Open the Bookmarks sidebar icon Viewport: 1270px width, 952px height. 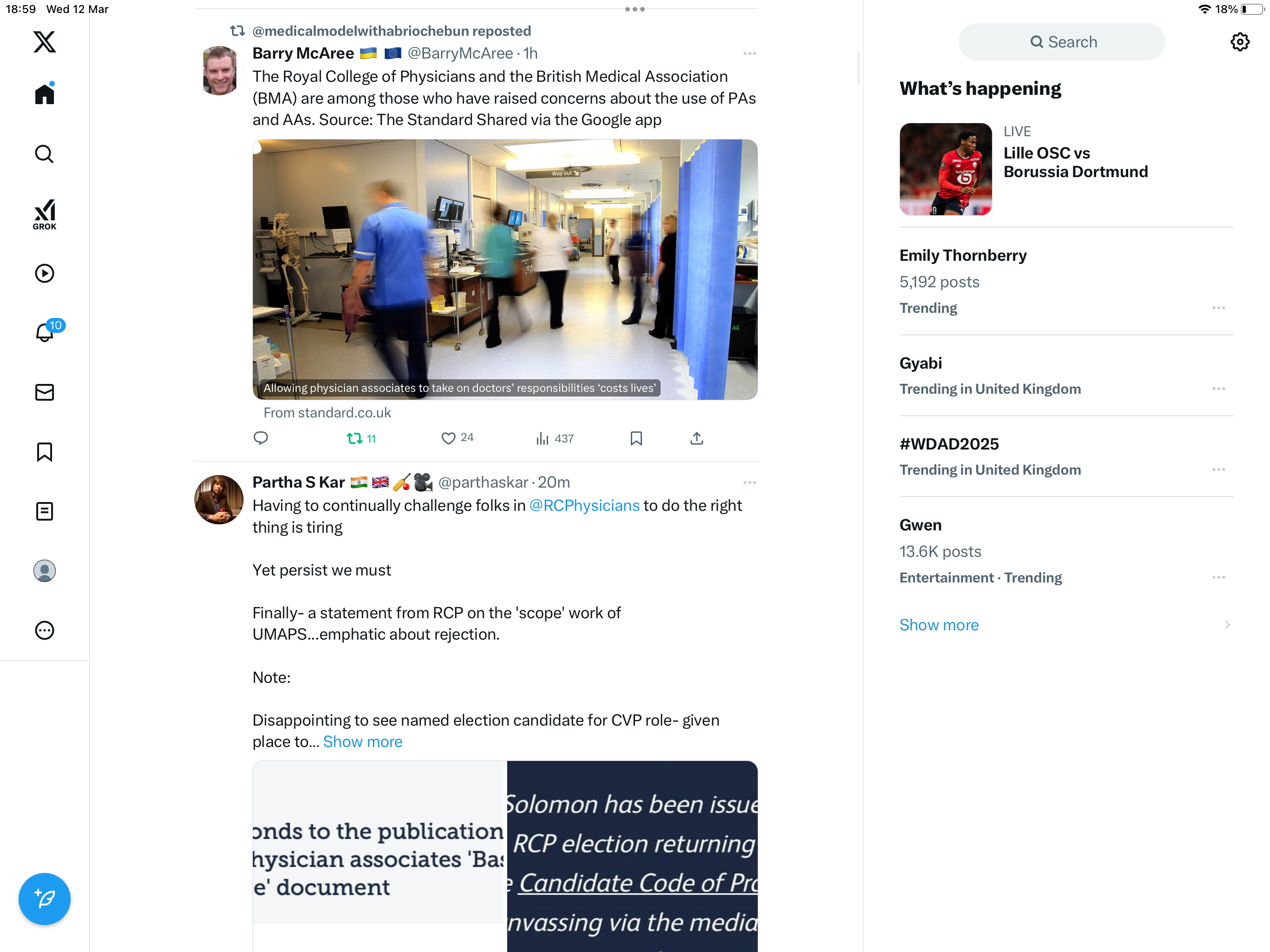(x=44, y=452)
